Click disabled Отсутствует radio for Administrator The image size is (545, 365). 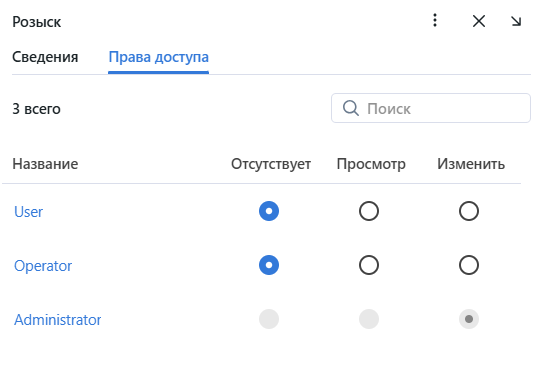click(x=269, y=319)
